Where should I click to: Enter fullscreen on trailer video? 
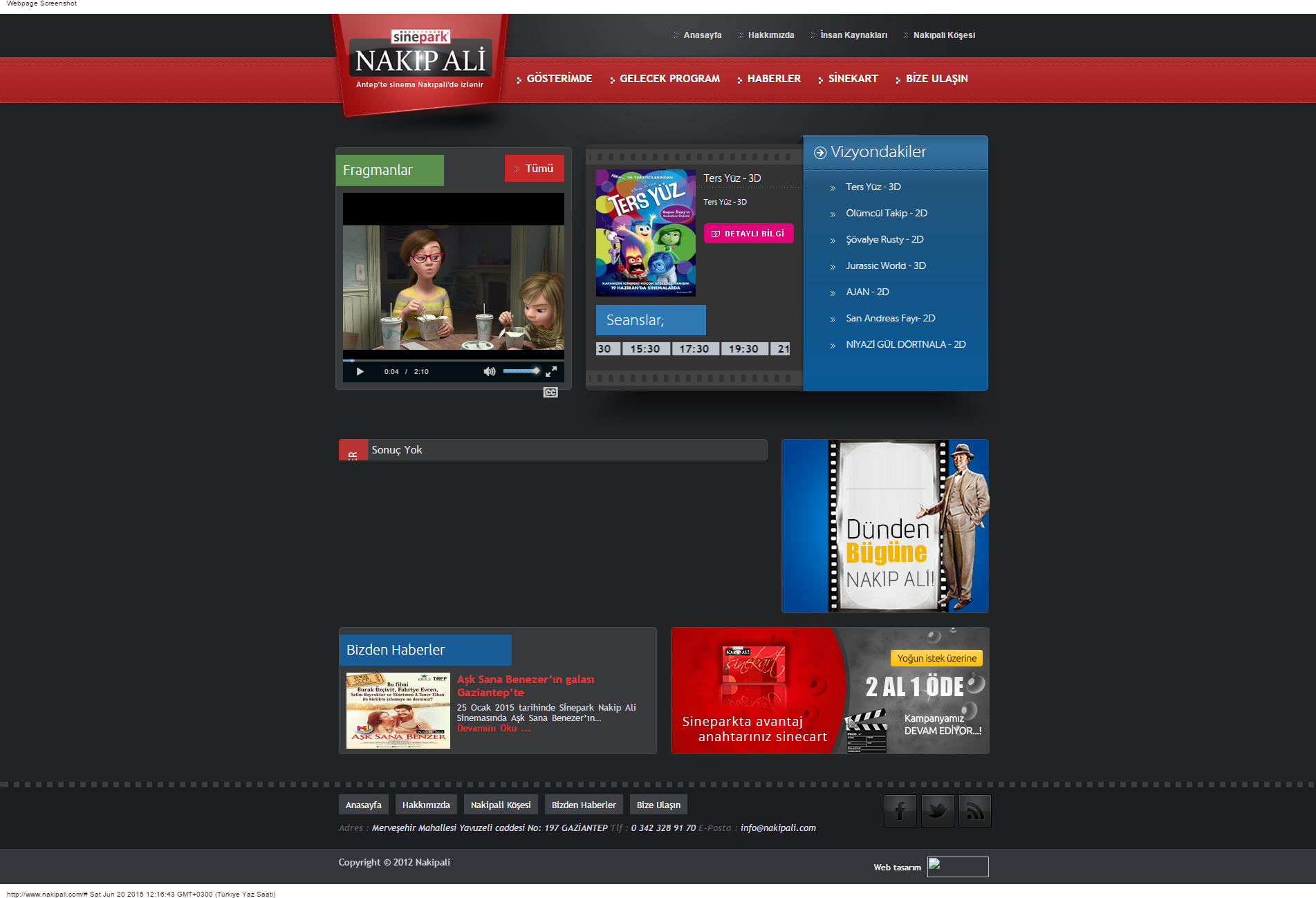tap(551, 372)
